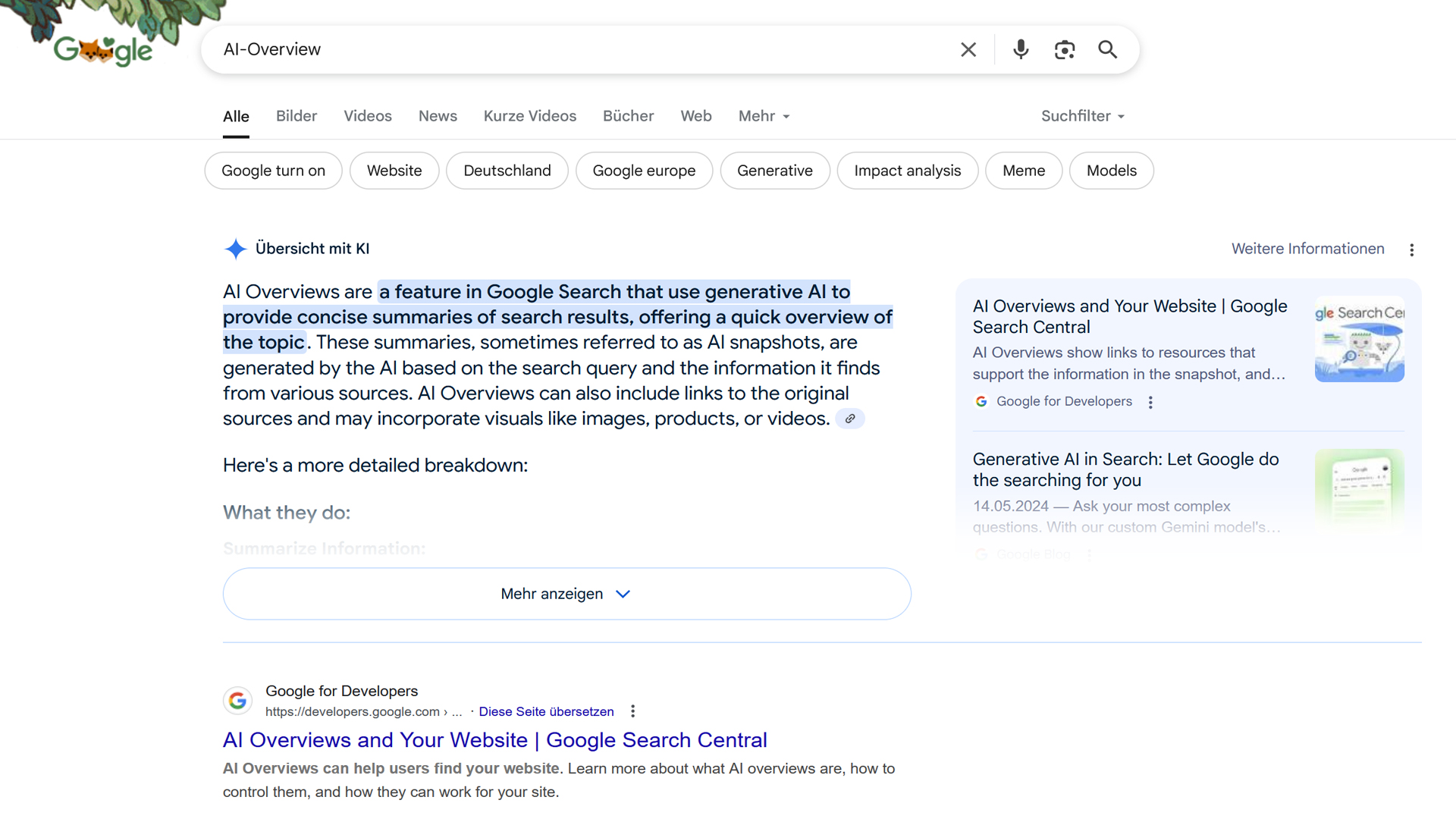The height and width of the screenshot is (819, 1456).
Task: Clear the search box with the X icon
Action: (x=968, y=50)
